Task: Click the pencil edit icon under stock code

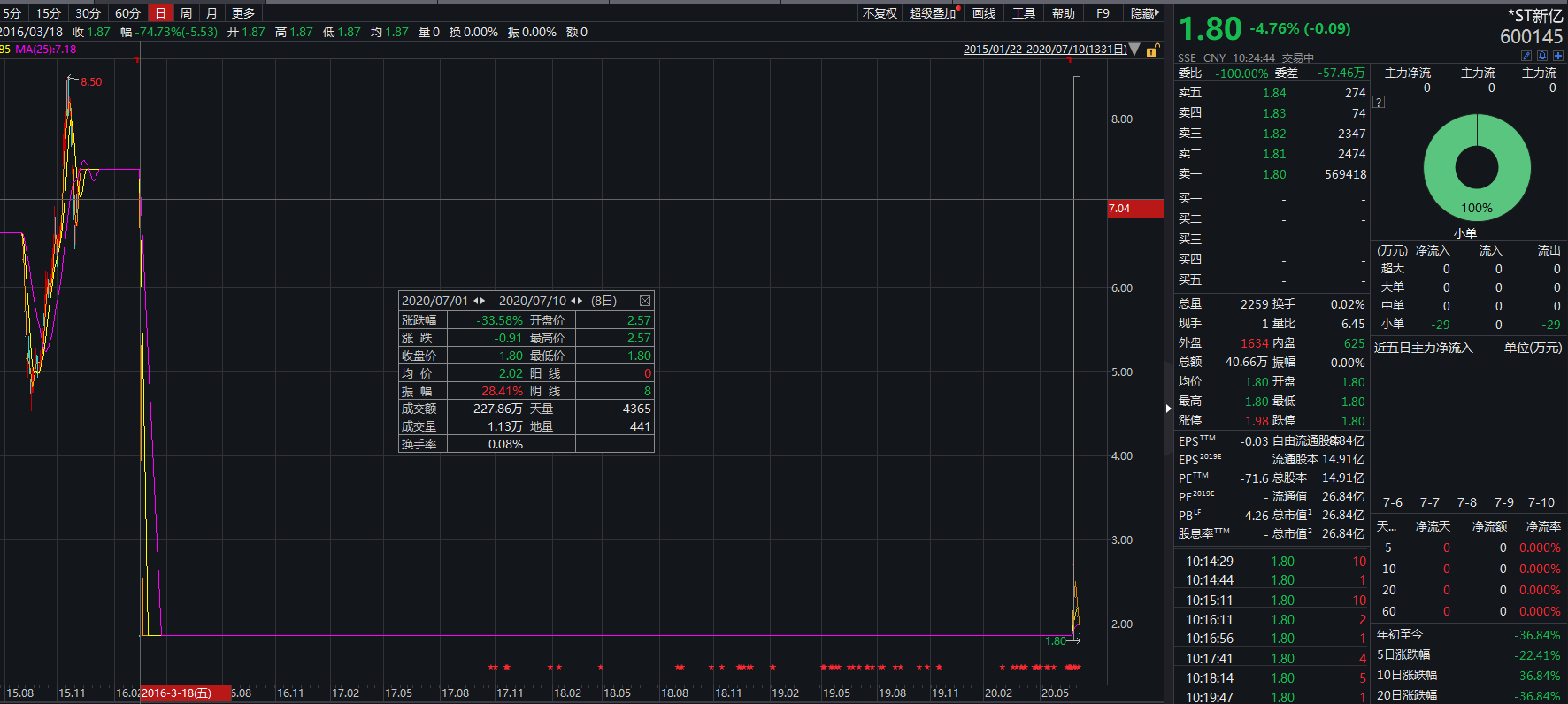Action: 1526,56
